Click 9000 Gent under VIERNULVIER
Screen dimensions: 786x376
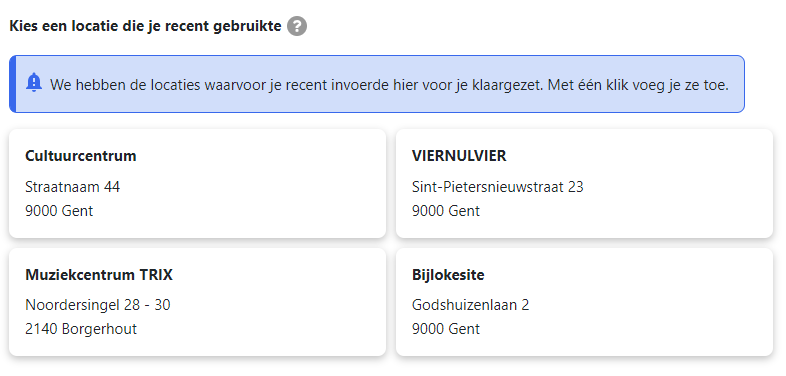point(446,211)
